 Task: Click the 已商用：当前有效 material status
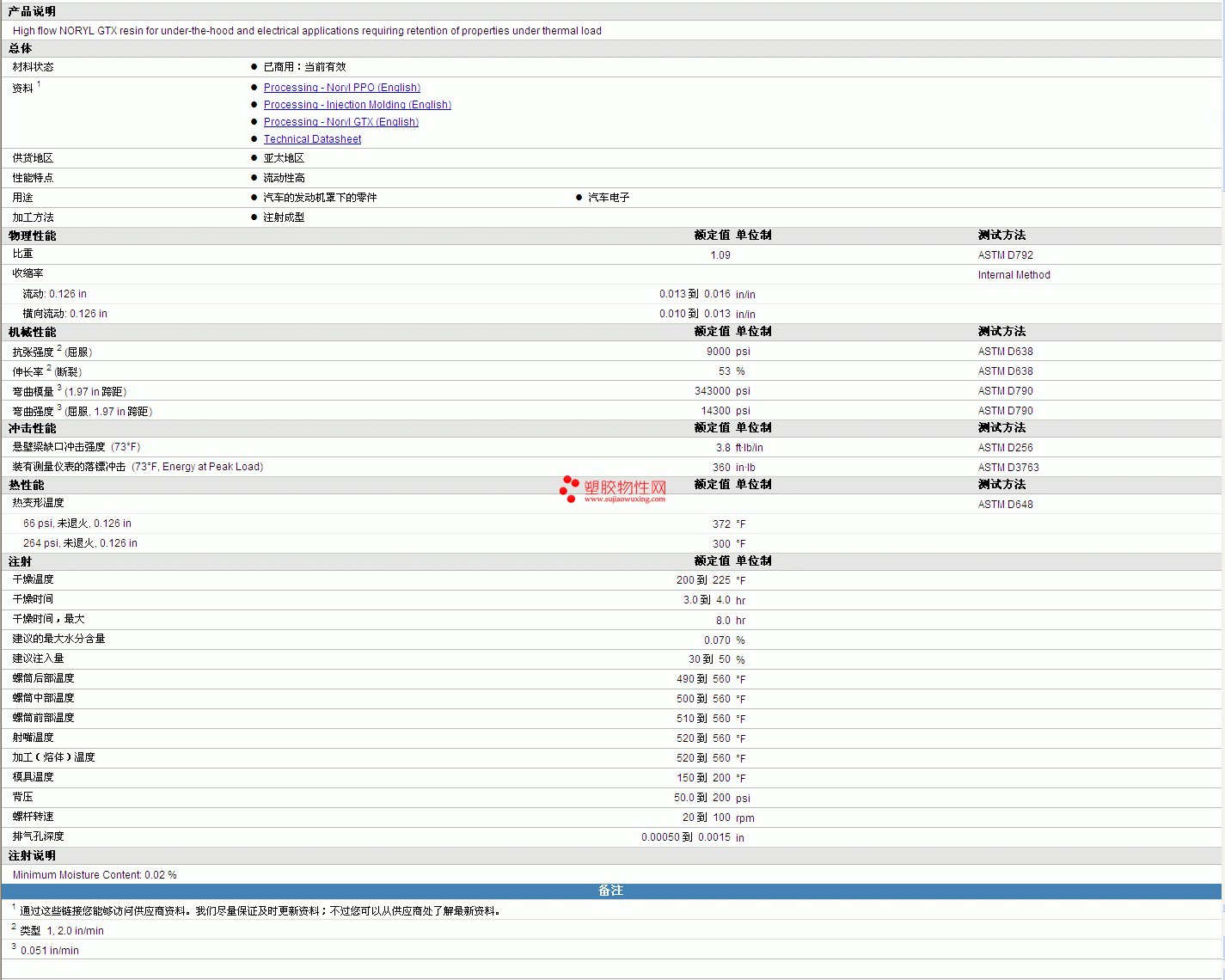[304, 67]
